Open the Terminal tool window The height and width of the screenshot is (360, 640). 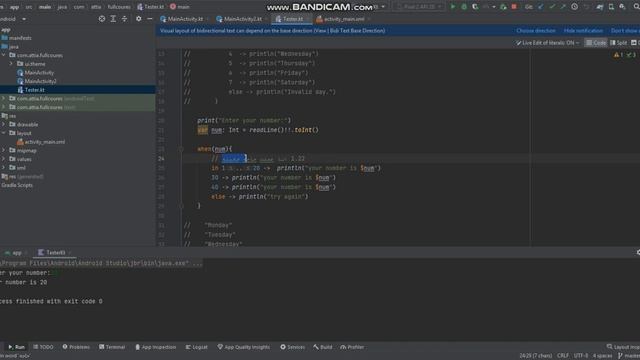tap(111, 347)
